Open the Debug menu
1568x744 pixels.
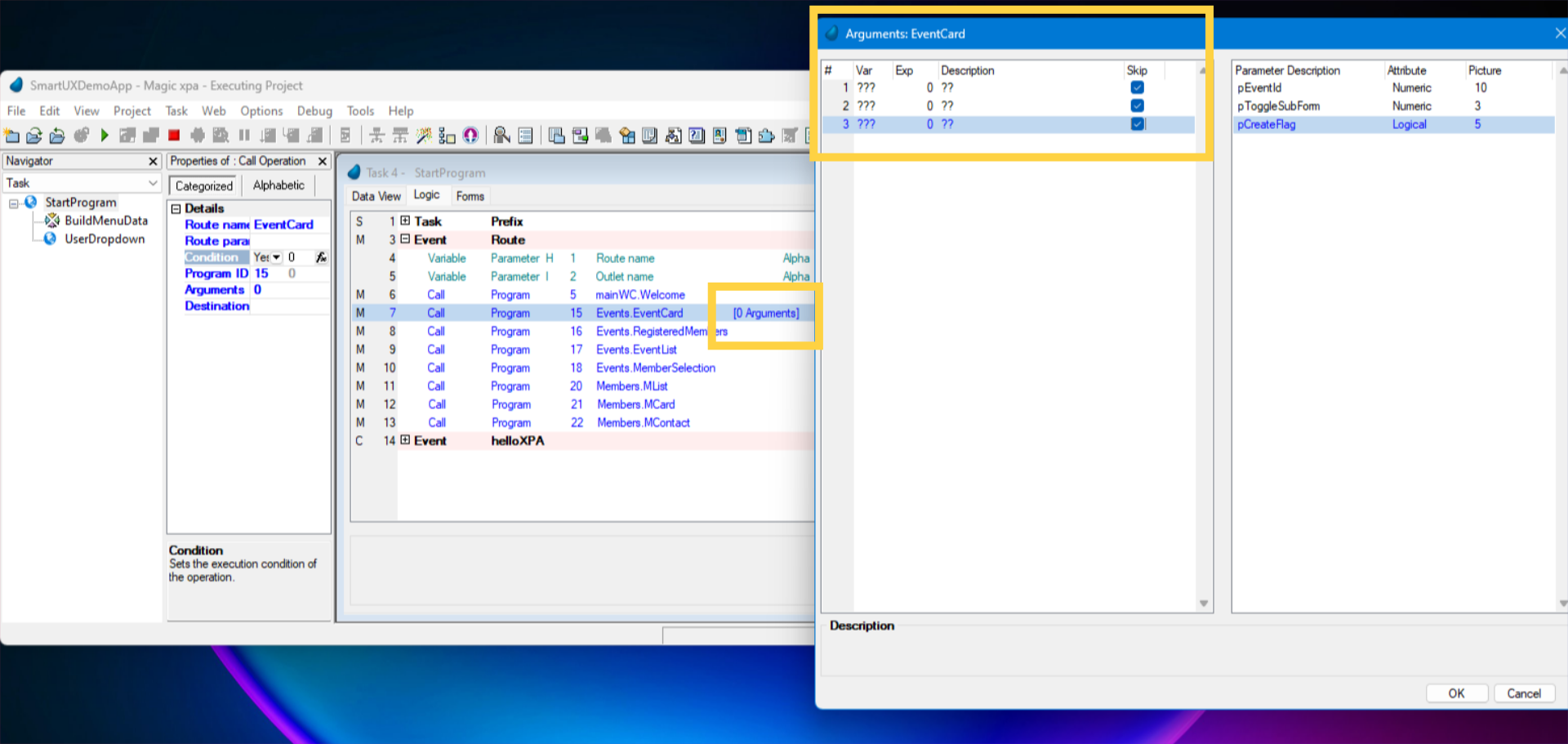(x=314, y=111)
